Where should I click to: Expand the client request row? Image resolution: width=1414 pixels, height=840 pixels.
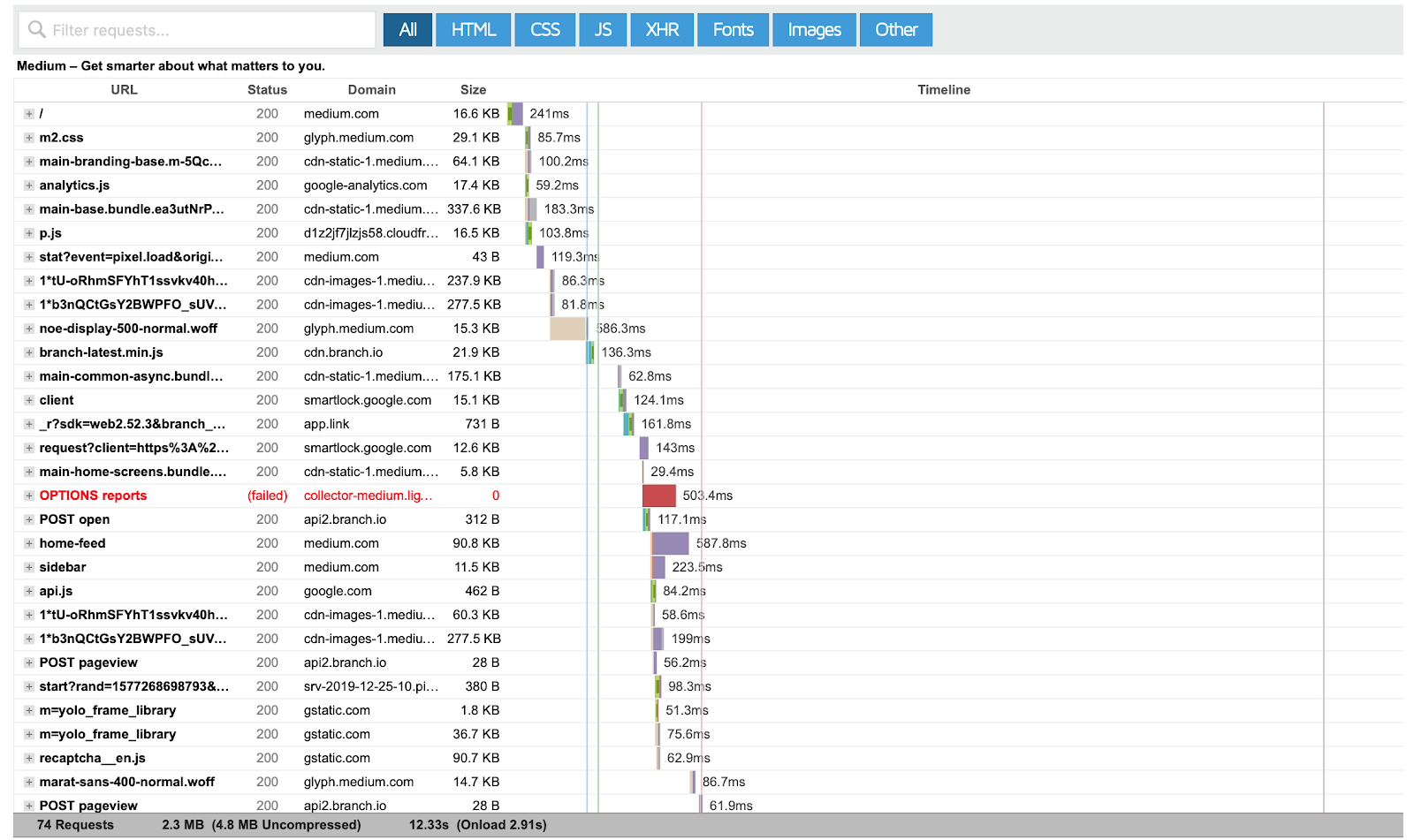[x=29, y=400]
